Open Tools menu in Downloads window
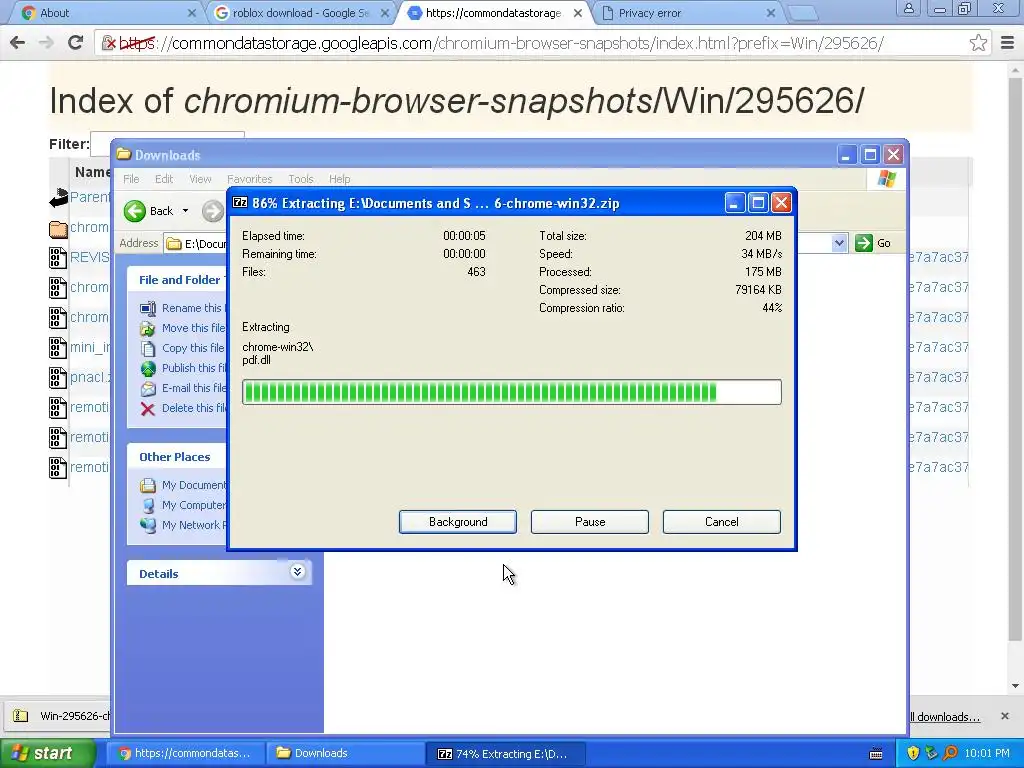Viewport: 1024px width, 768px height. (x=301, y=178)
